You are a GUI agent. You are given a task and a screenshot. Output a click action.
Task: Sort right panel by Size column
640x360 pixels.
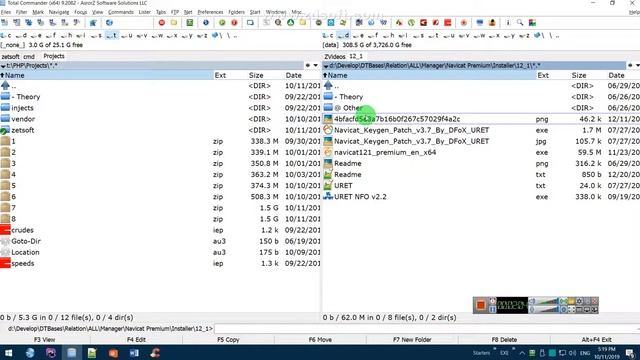(579, 75)
